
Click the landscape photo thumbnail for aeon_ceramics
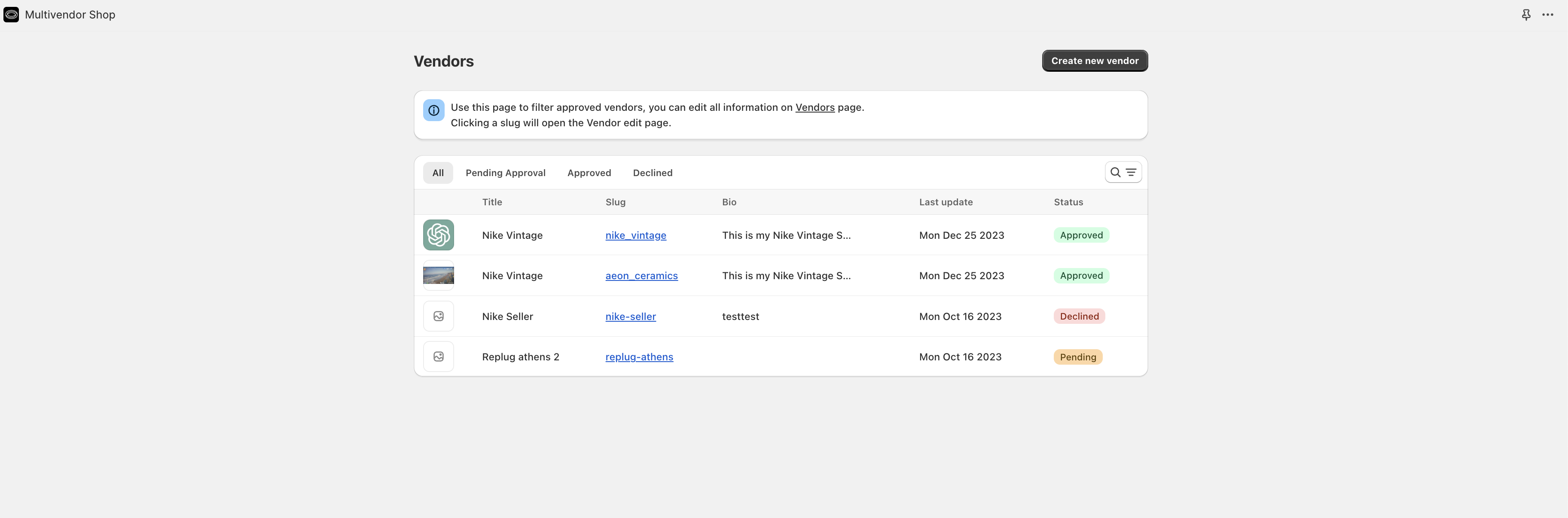438,275
